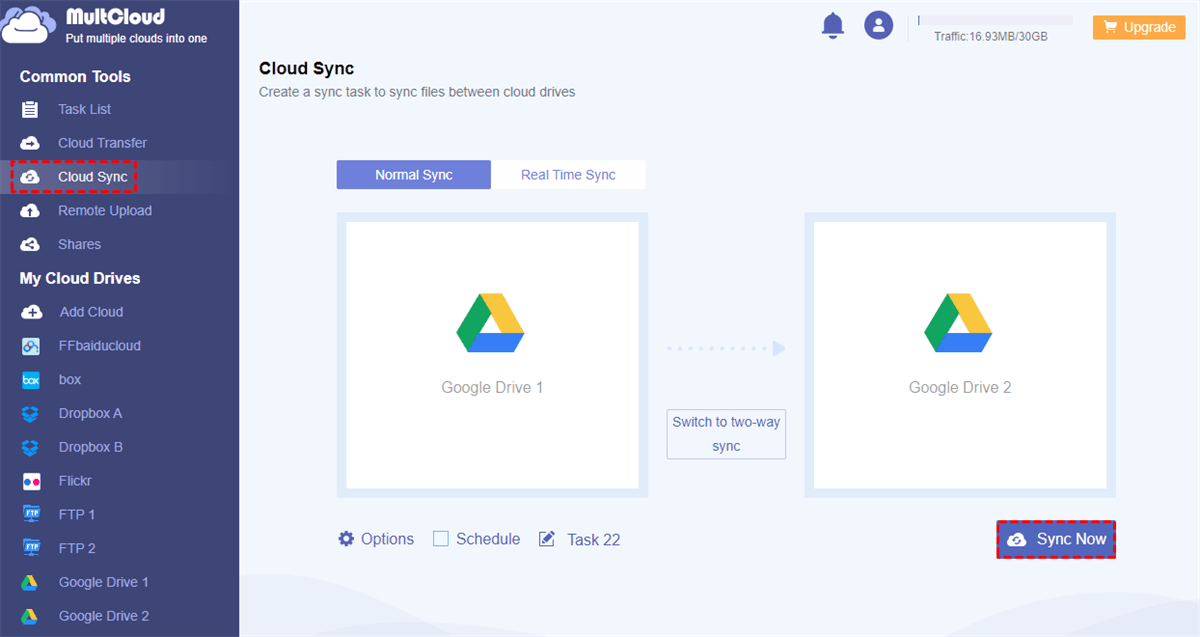Select Dropbox B drive entry
The height and width of the screenshot is (637, 1200).
click(x=91, y=447)
